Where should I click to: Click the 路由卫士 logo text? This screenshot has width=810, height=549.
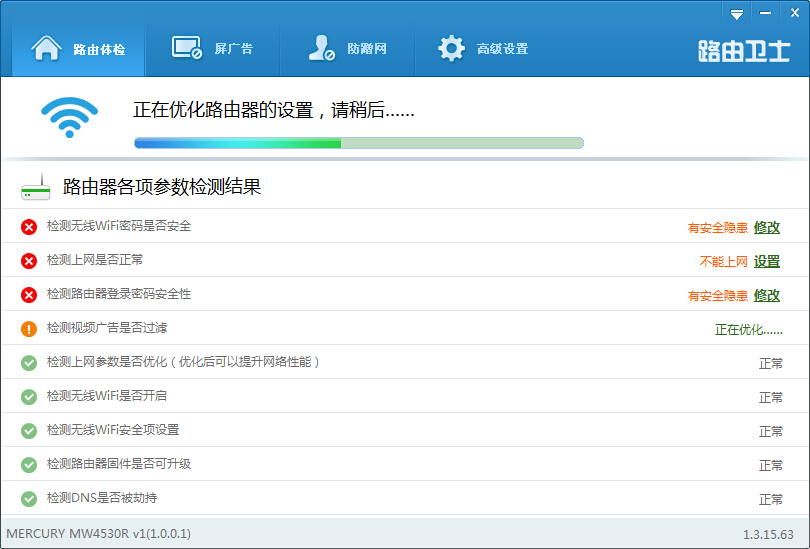pos(743,51)
